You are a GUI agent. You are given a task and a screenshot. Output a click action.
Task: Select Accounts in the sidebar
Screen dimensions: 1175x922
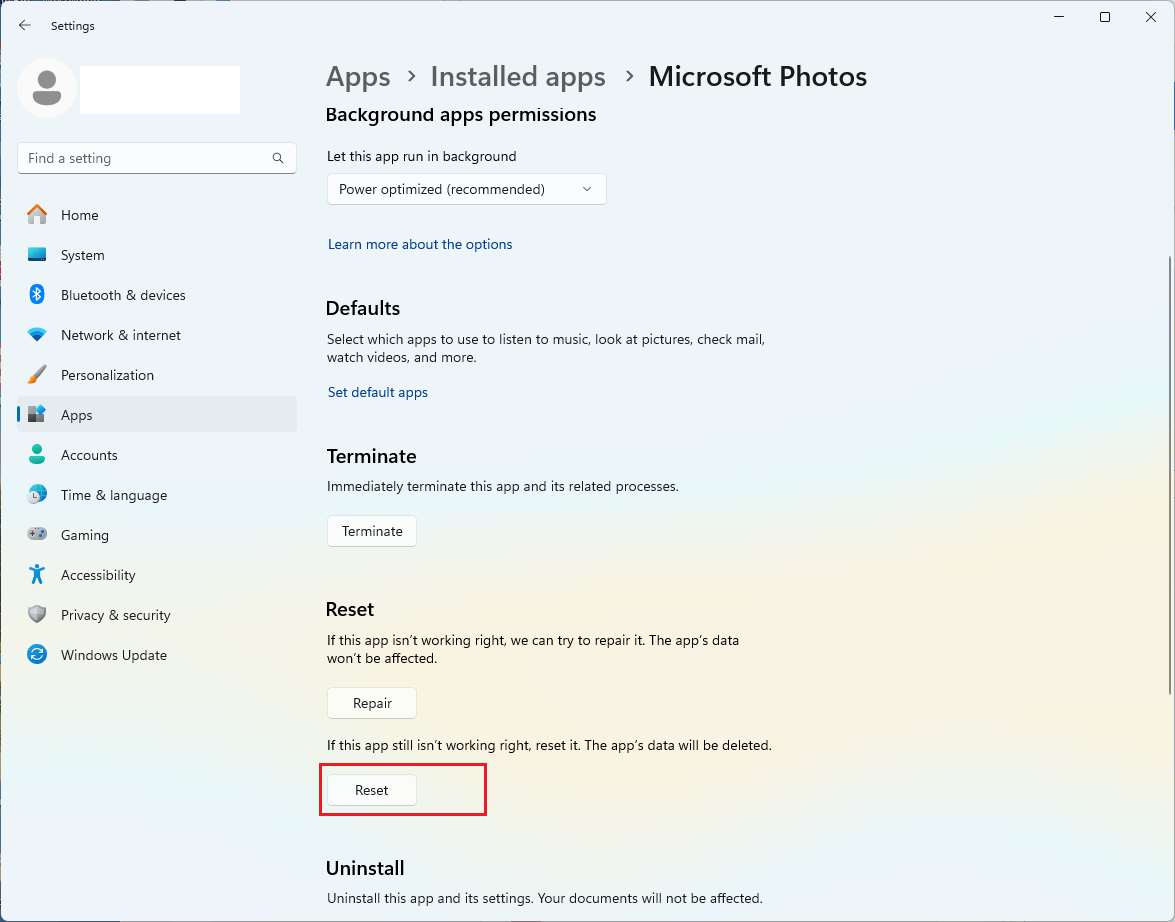point(157,455)
